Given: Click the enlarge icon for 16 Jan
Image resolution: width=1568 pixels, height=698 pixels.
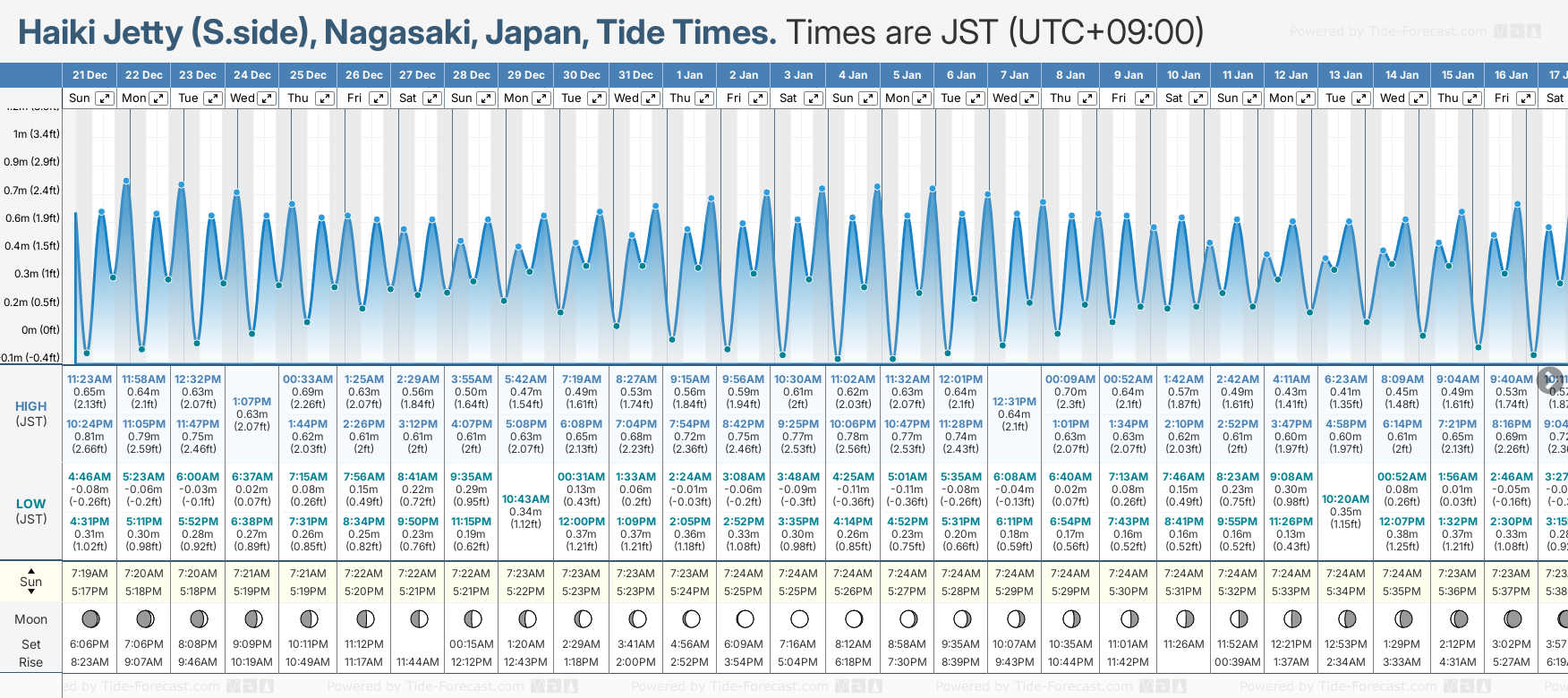Looking at the screenshot, I should (1527, 98).
